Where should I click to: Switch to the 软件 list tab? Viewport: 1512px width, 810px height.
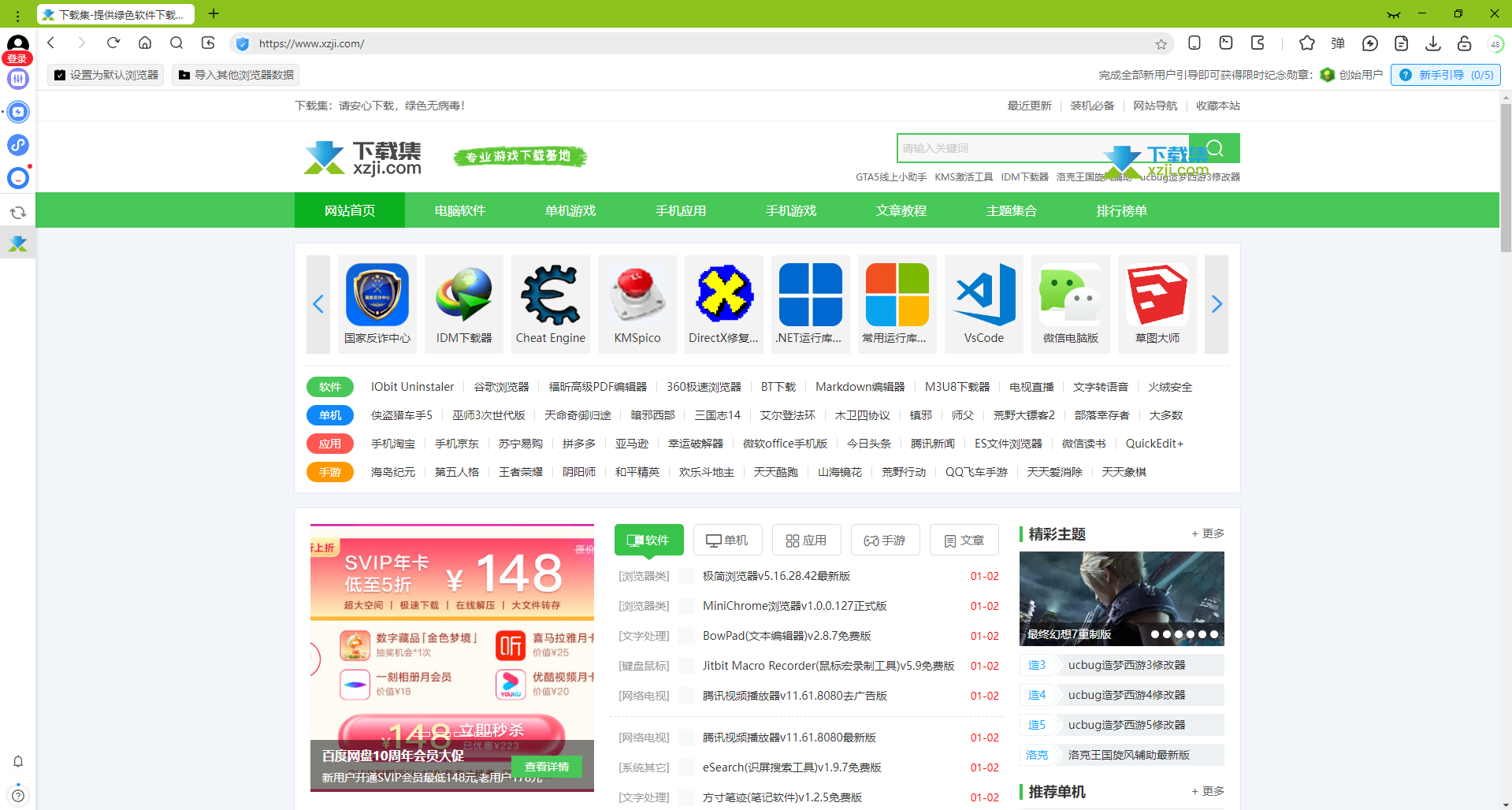(648, 540)
